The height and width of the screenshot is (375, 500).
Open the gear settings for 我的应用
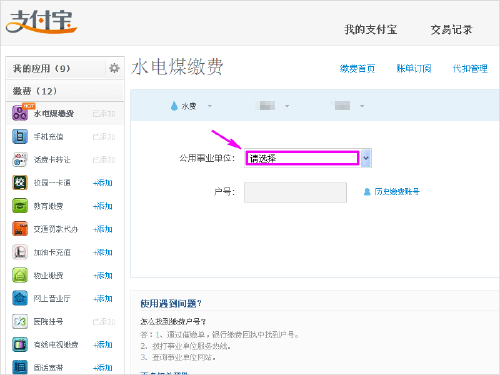(114, 68)
